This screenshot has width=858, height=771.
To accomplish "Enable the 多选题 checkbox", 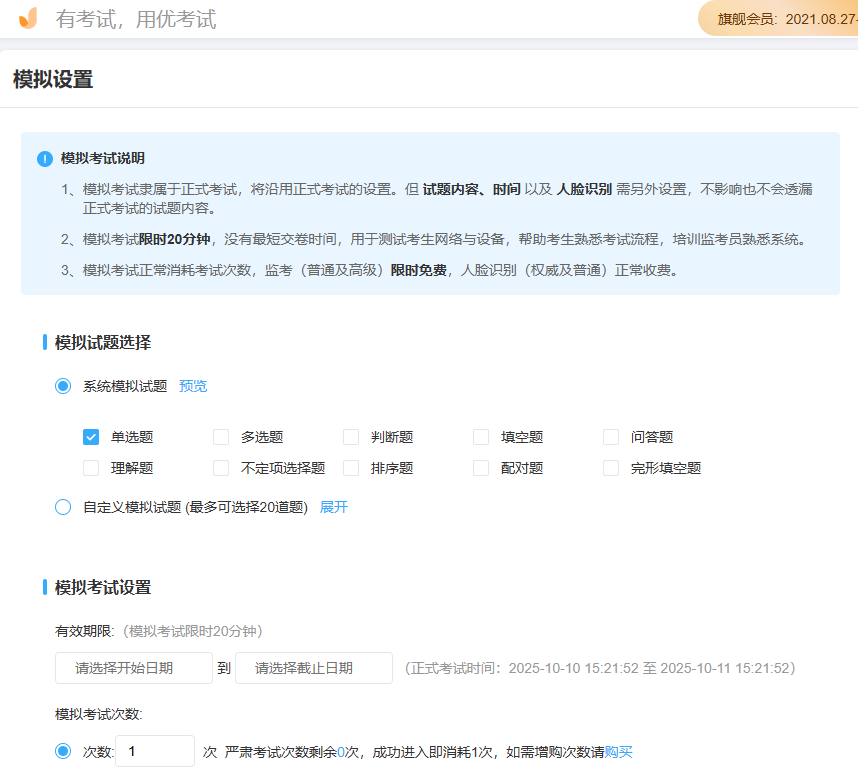I will coord(221,436).
